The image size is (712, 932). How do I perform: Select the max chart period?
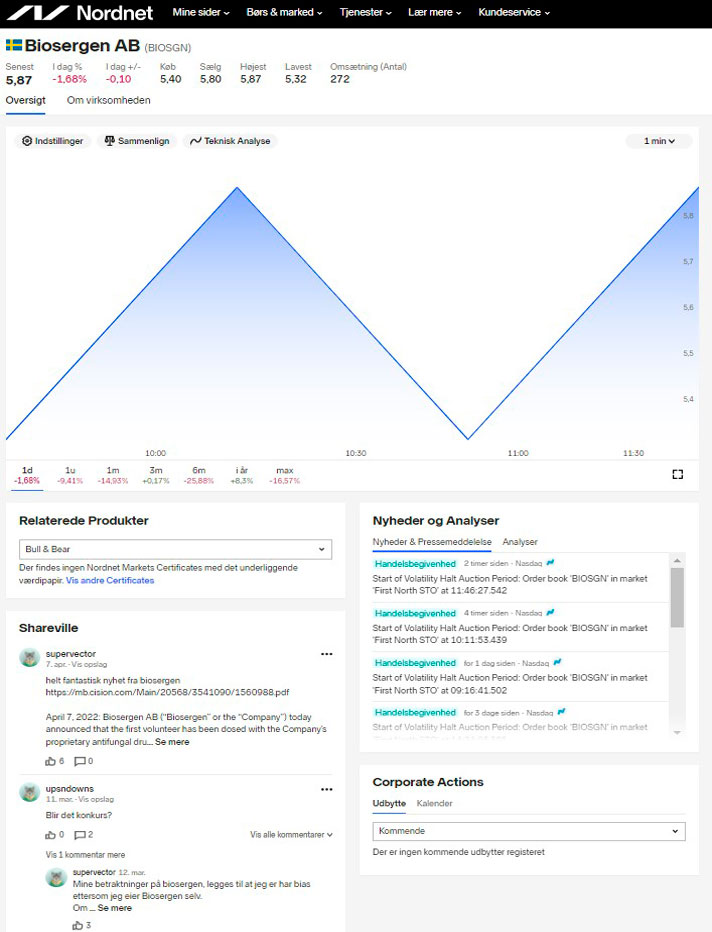coord(285,475)
